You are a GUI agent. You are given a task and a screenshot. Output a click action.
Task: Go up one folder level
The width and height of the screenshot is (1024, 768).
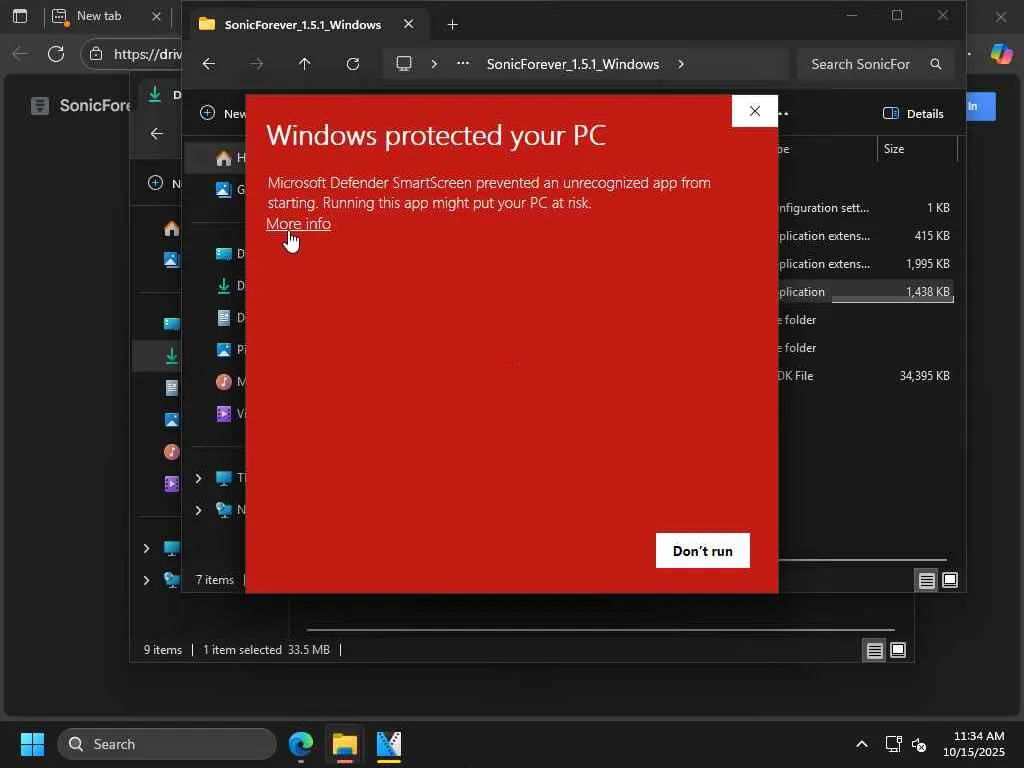tap(304, 64)
